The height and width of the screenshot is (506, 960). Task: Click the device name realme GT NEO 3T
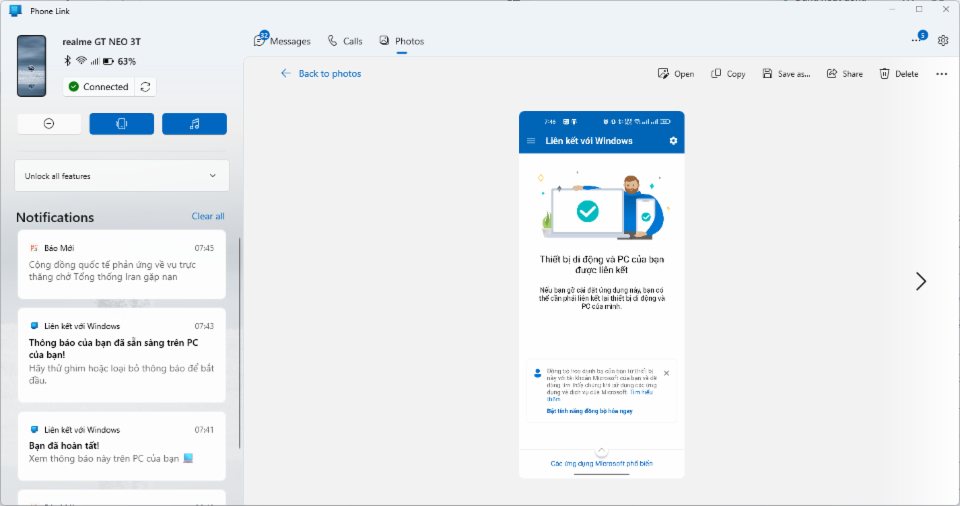click(102, 42)
